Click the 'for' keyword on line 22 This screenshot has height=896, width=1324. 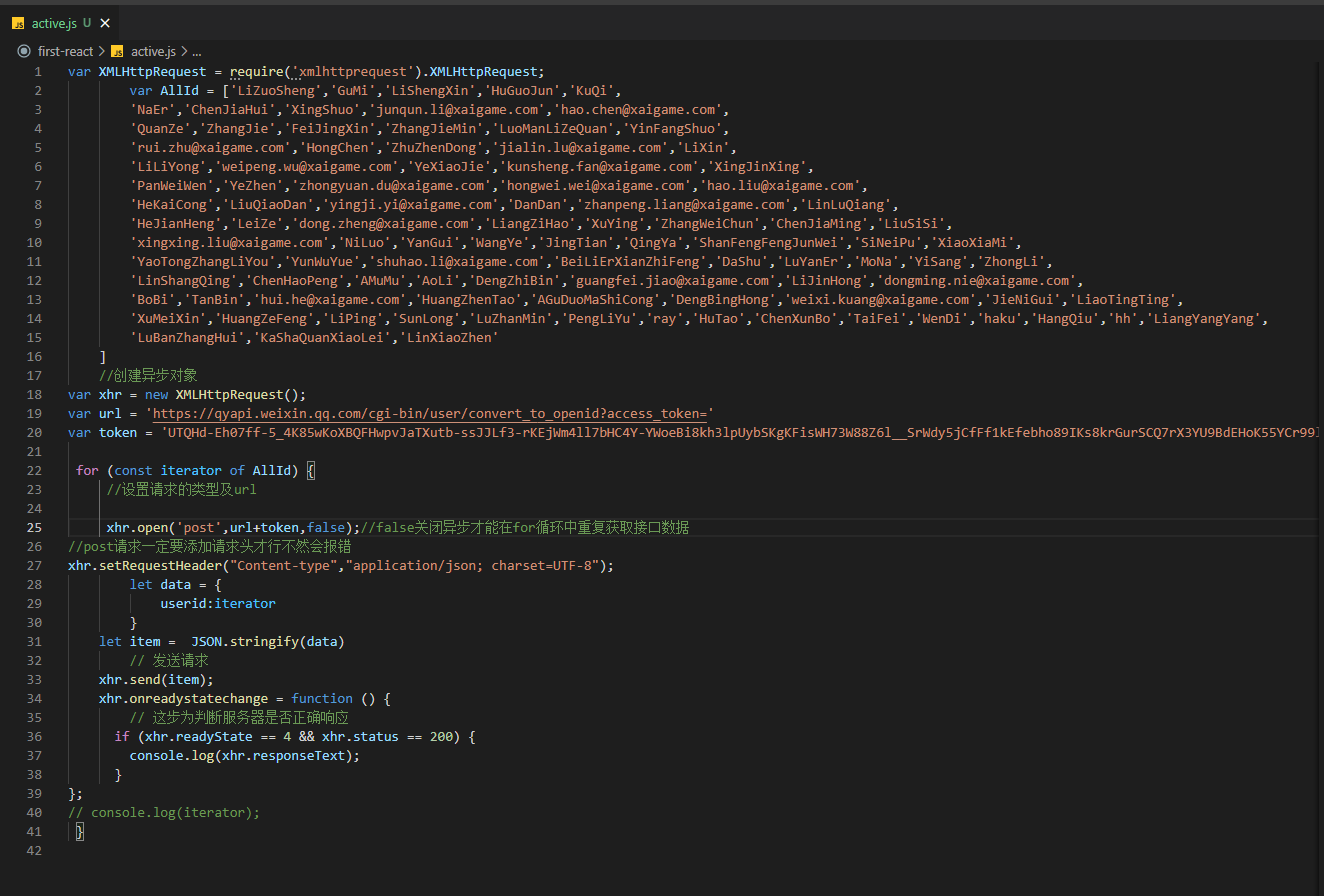click(87, 470)
